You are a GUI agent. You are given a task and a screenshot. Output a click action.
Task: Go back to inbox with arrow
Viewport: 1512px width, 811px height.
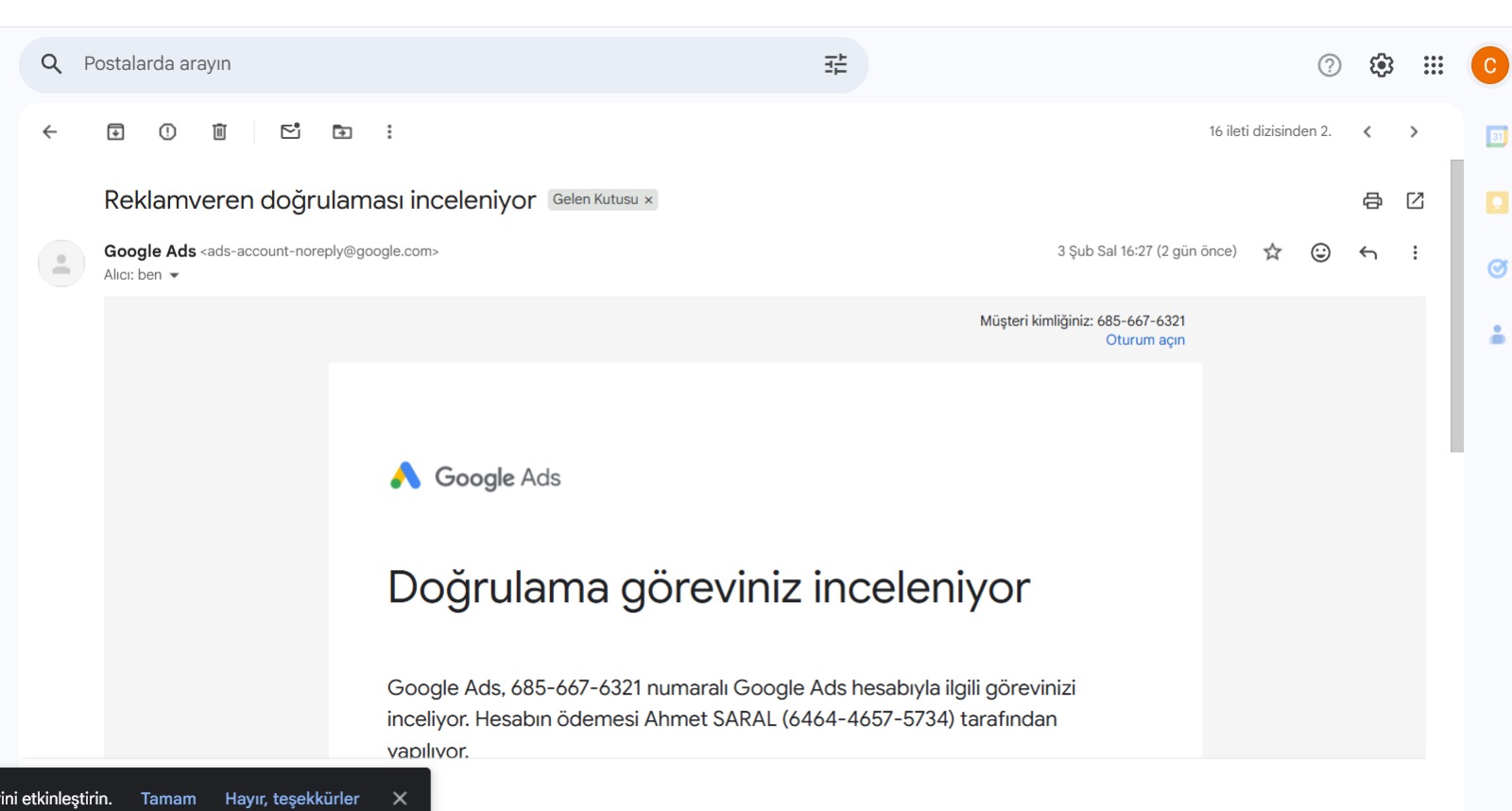[50, 131]
